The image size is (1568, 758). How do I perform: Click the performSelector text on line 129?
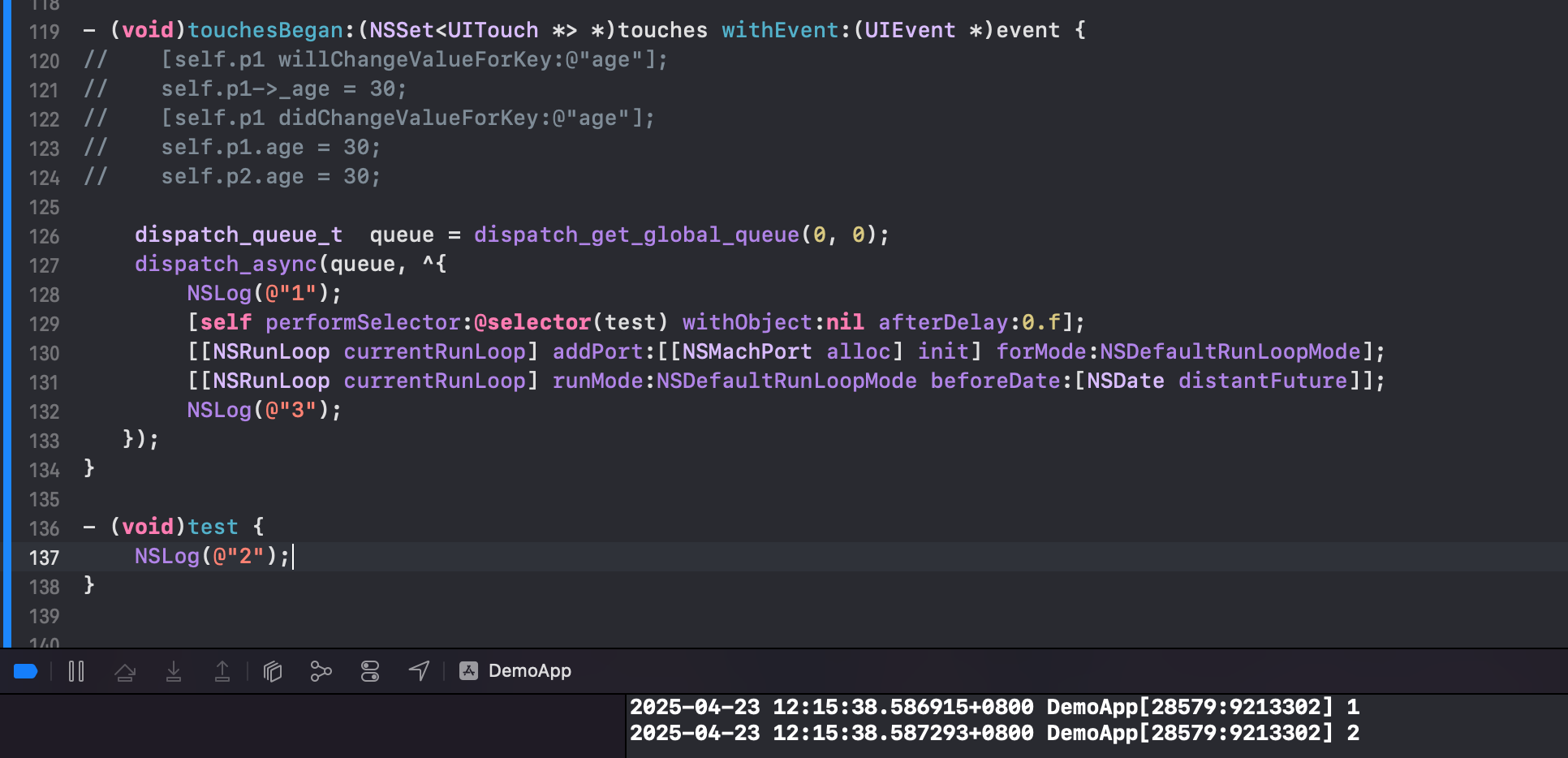[363, 322]
